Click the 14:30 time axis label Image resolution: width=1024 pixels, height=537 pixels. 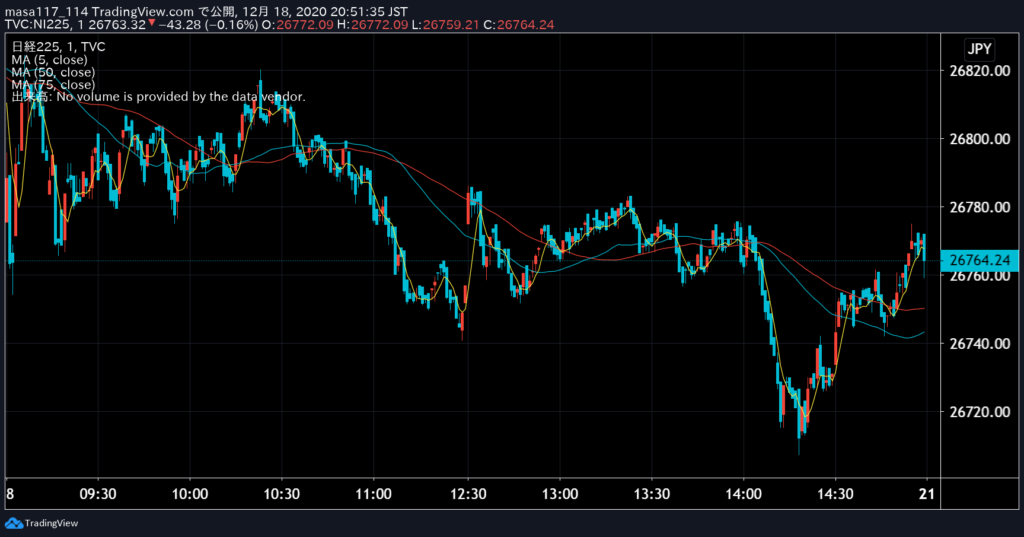(835, 494)
